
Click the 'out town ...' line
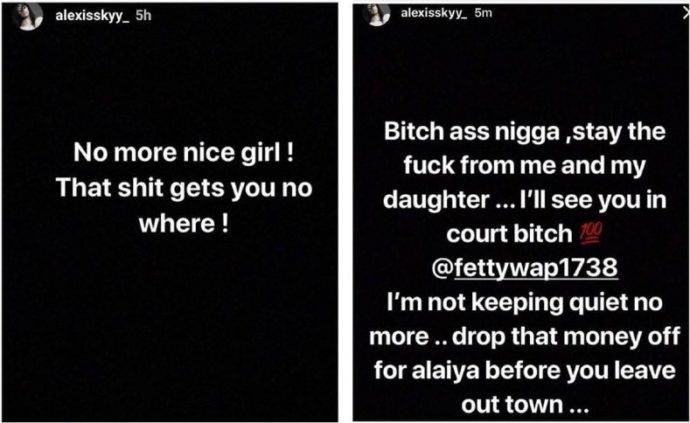pos(525,405)
